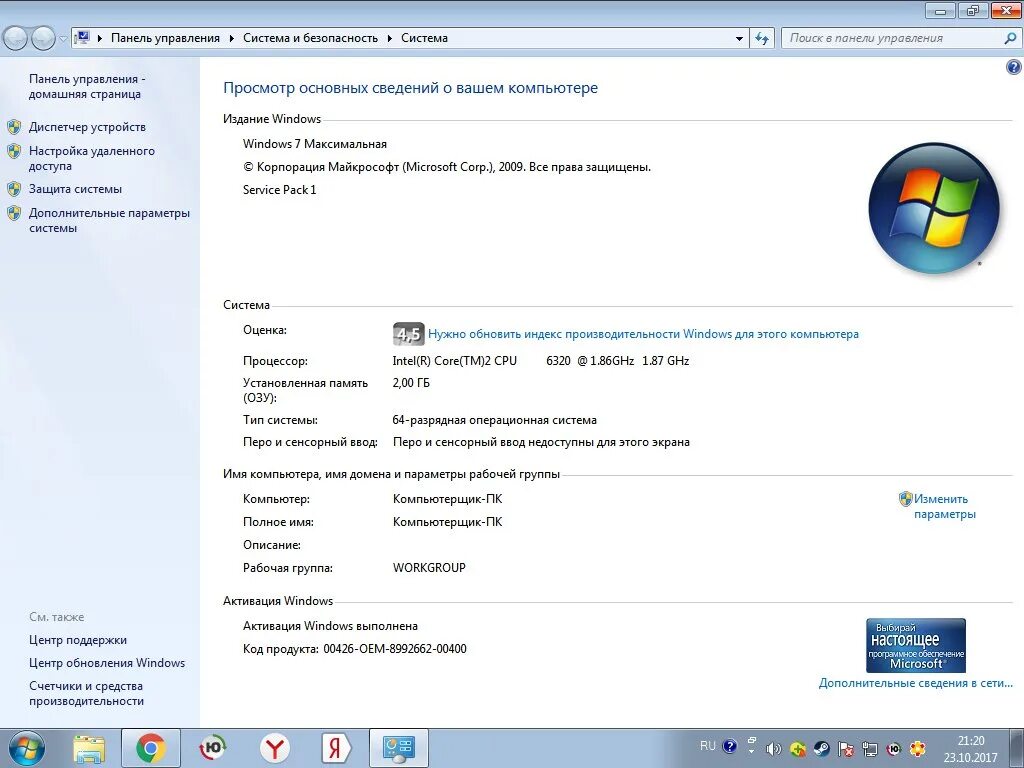Click the product code 00426-OEM-8992662-00400
Viewport: 1024px width, 768px height.
click(395, 648)
